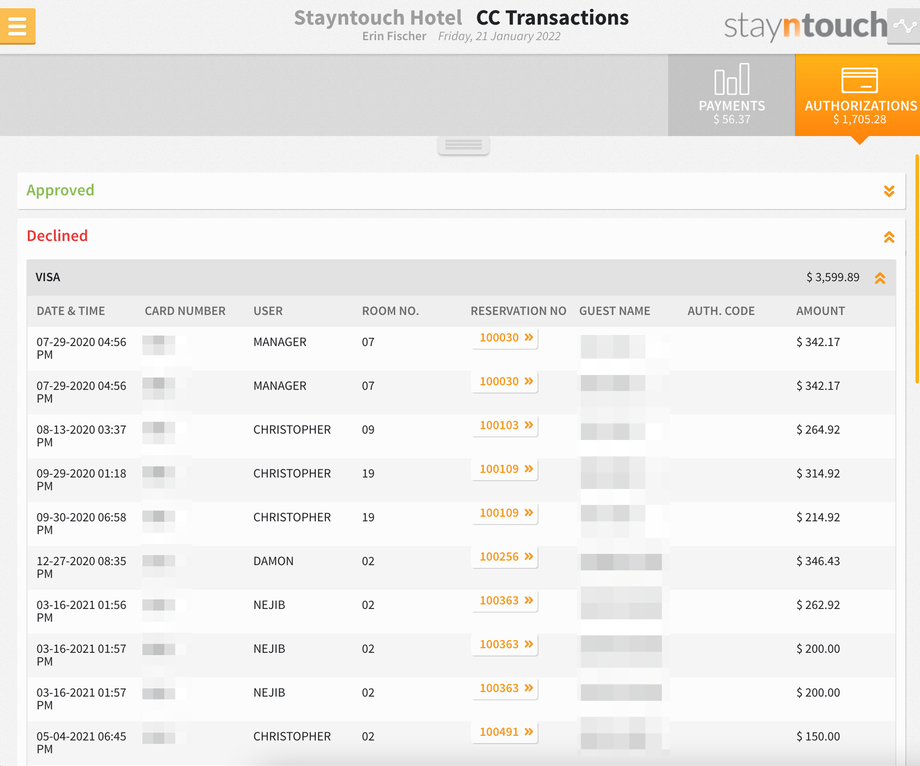Click the amount $346.43
Image resolution: width=920 pixels, height=766 pixels.
click(818, 561)
